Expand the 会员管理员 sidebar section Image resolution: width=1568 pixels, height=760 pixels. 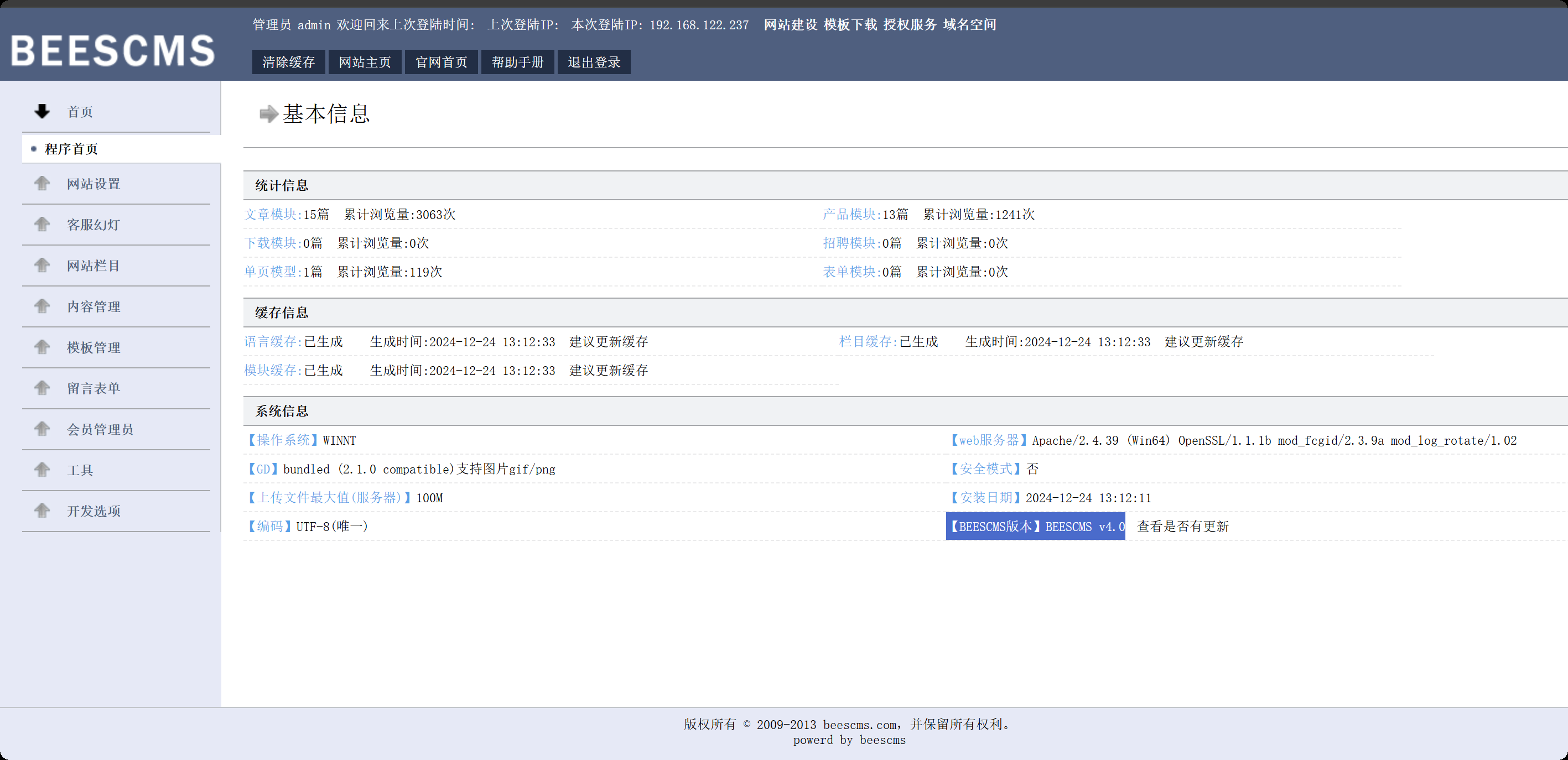coord(100,429)
